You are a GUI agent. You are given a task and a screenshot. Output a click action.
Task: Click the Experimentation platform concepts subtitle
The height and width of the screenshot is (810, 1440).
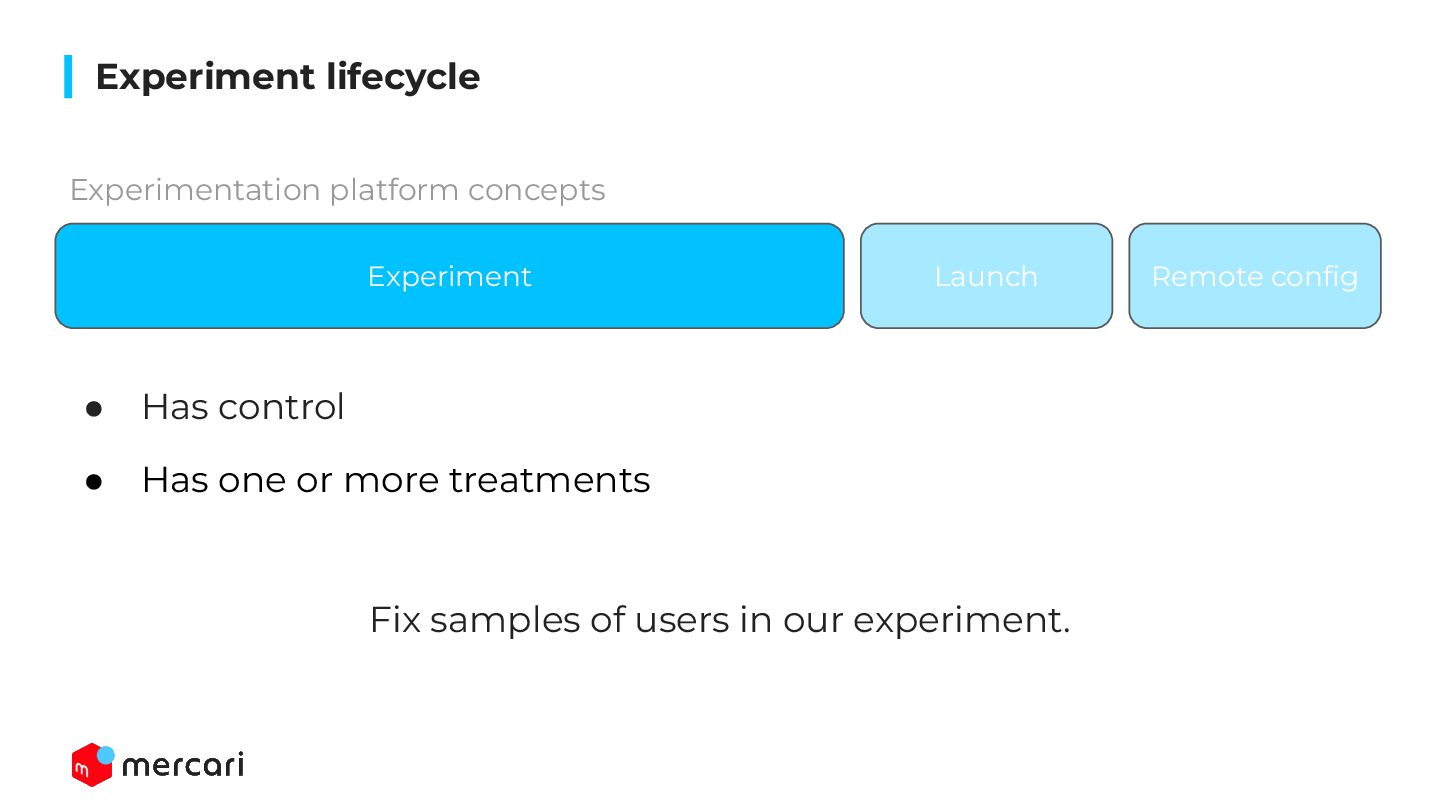pos(338,190)
